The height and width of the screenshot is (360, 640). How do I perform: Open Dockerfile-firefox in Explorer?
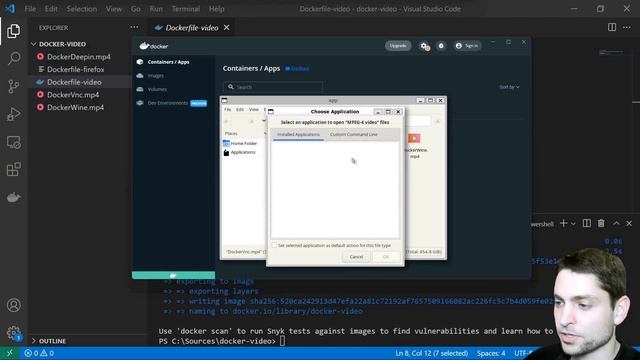pyautogui.click(x=76, y=69)
